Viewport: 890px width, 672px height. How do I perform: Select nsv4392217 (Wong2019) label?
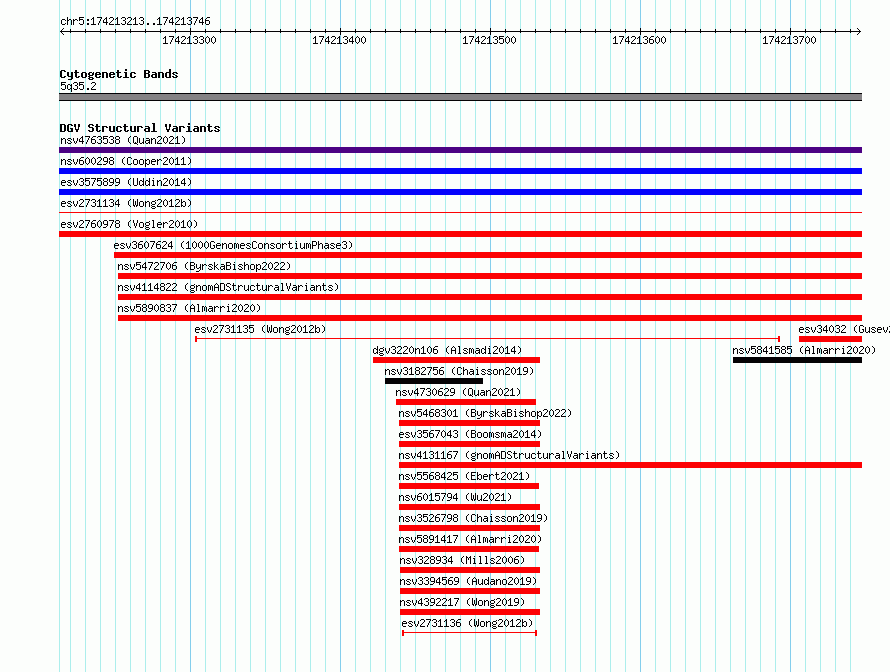point(462,602)
